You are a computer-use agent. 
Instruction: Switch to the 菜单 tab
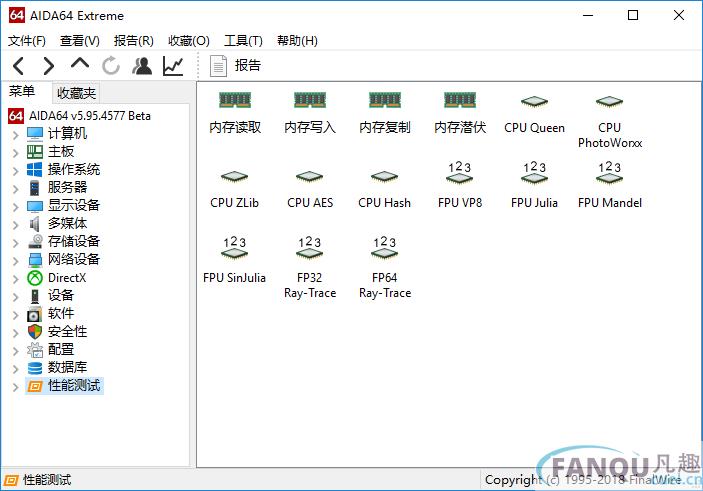pos(22,91)
